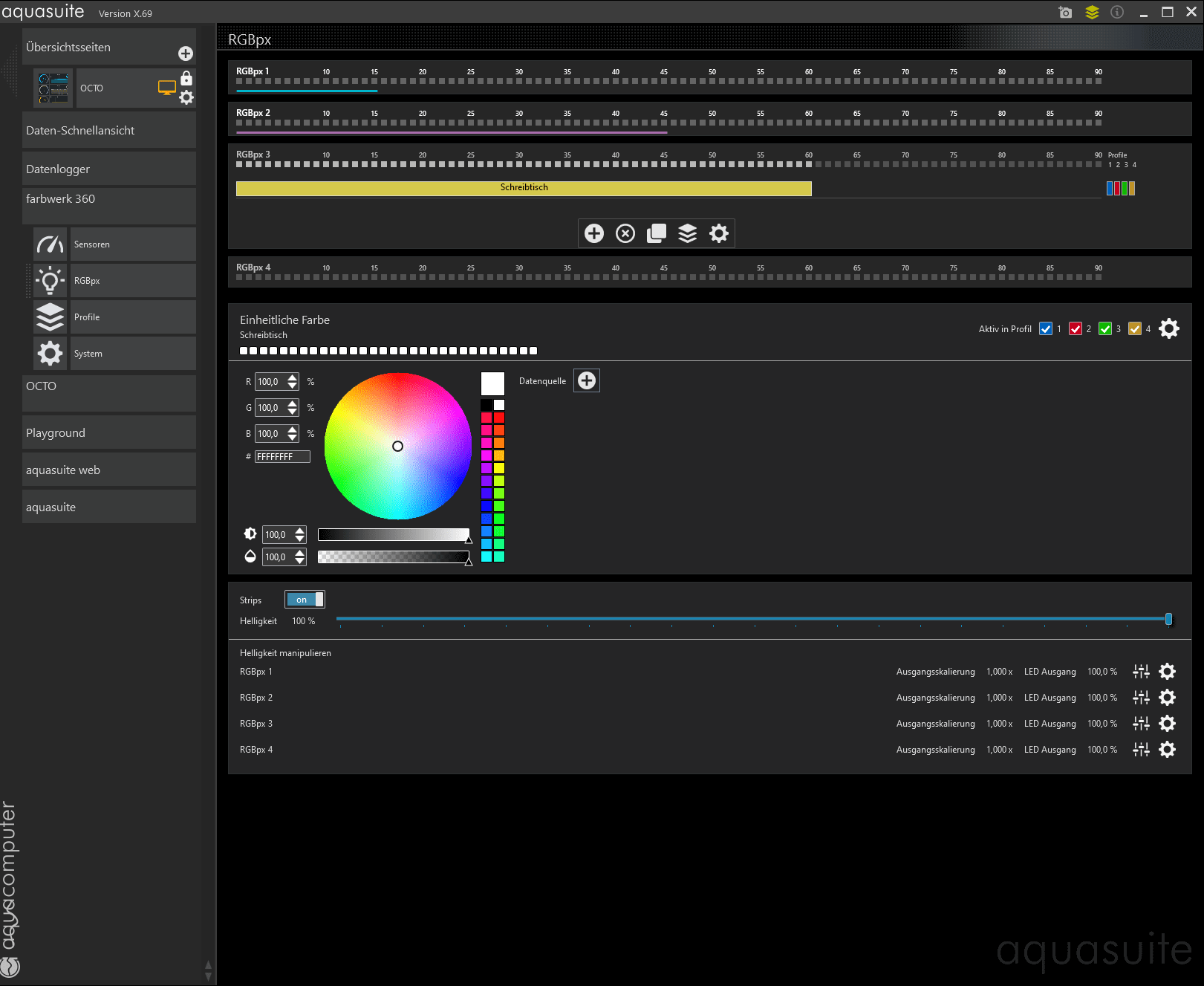
Task: Open the Sensoren page
Action: [133, 244]
